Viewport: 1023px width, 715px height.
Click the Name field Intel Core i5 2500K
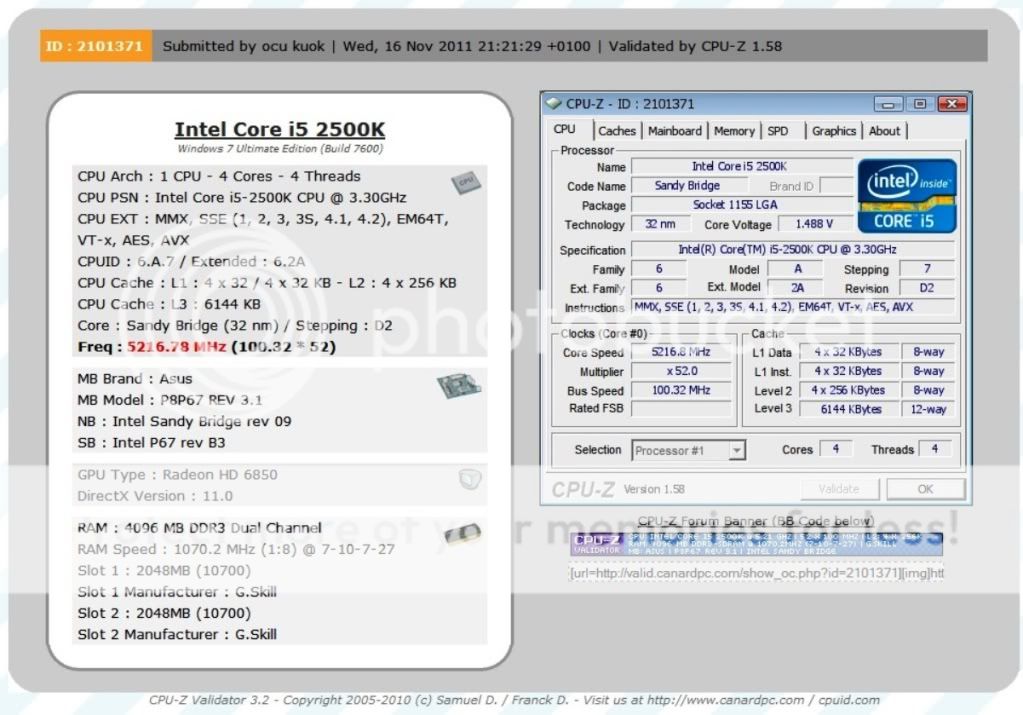tap(741, 166)
